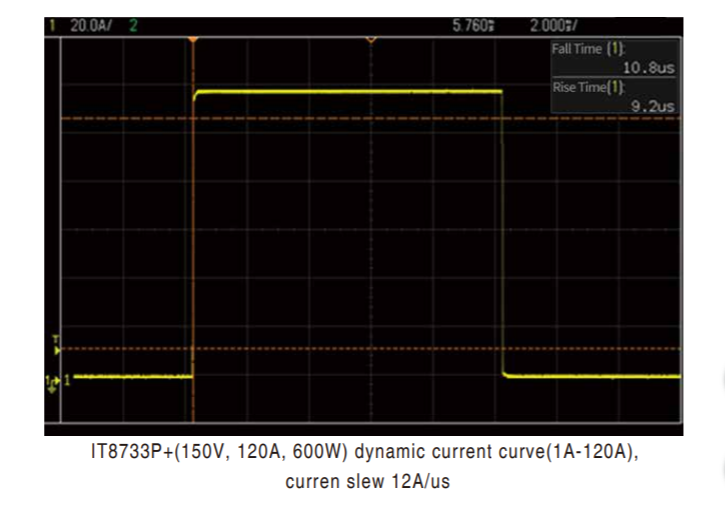Click the 20.0A/ vertical scale readout

point(91,25)
